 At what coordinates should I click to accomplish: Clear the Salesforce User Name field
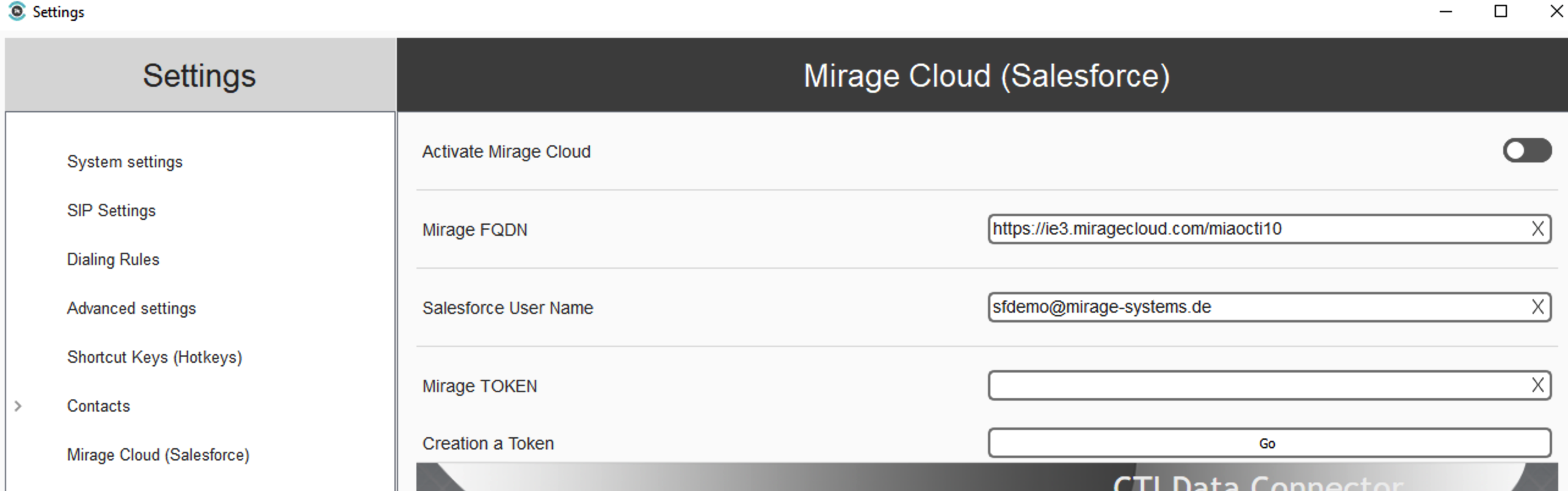(x=1537, y=307)
